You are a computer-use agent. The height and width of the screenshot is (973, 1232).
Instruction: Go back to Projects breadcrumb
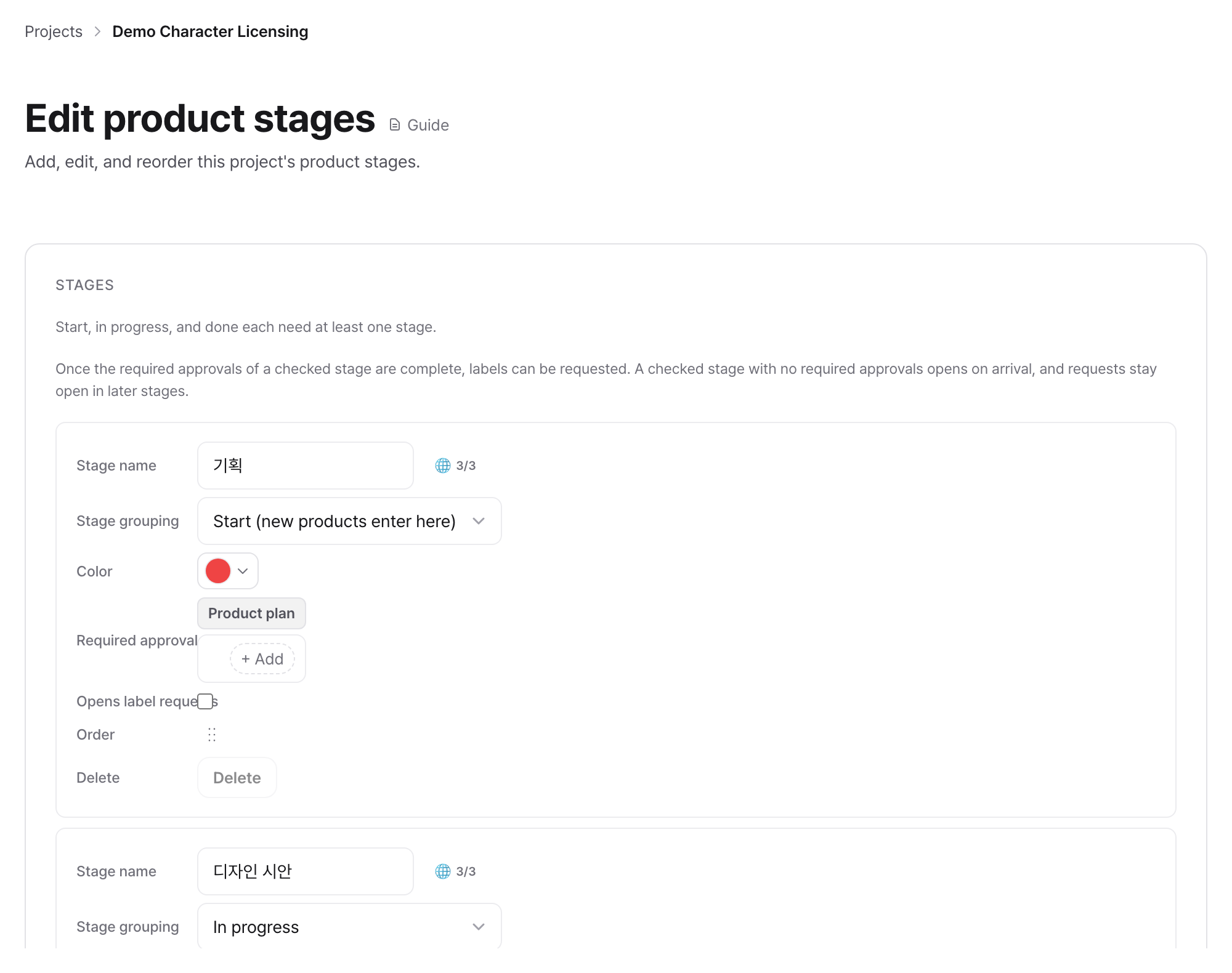pyautogui.click(x=54, y=31)
